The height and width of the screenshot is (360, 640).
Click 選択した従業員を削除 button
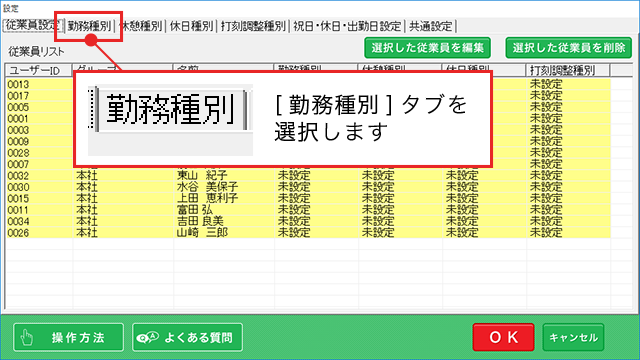coord(569,48)
